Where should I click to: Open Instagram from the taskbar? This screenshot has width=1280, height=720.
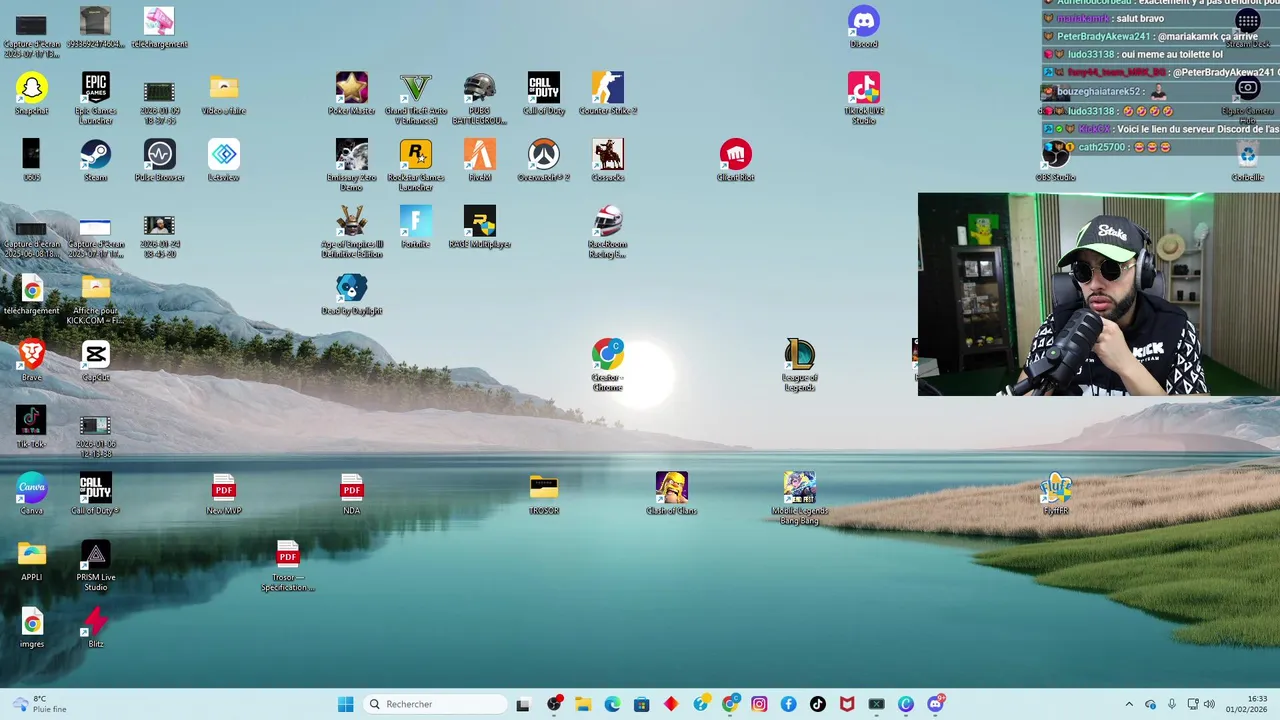(759, 704)
